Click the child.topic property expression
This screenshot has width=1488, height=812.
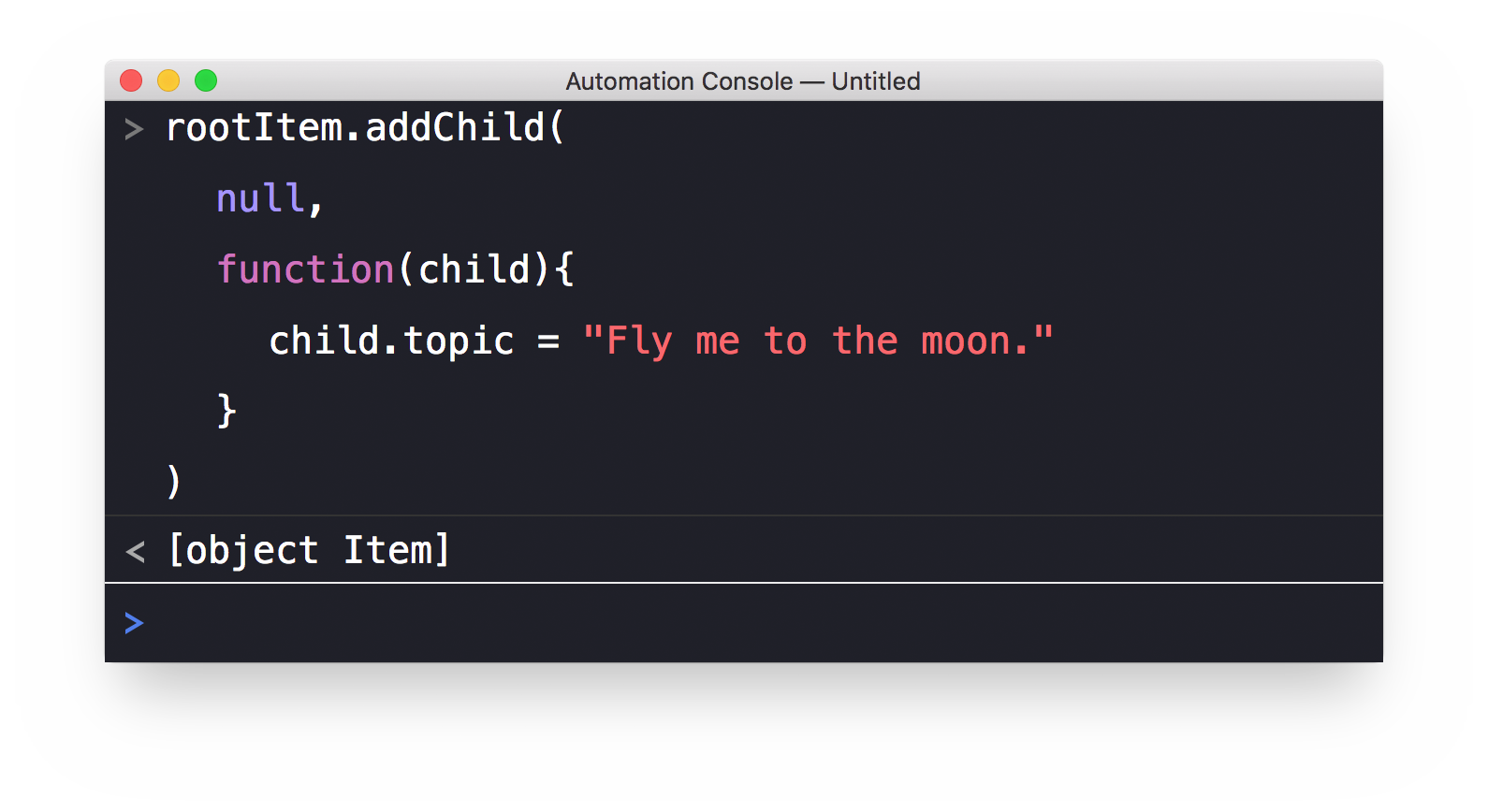(391, 341)
